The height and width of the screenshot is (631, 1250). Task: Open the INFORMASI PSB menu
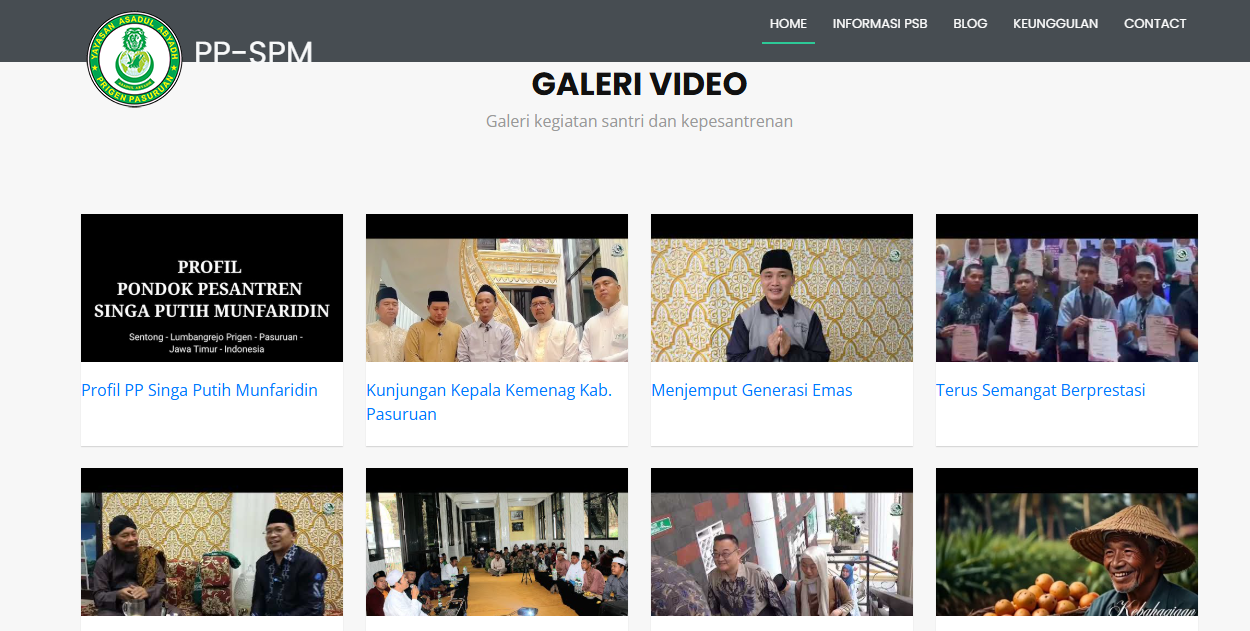click(x=880, y=24)
